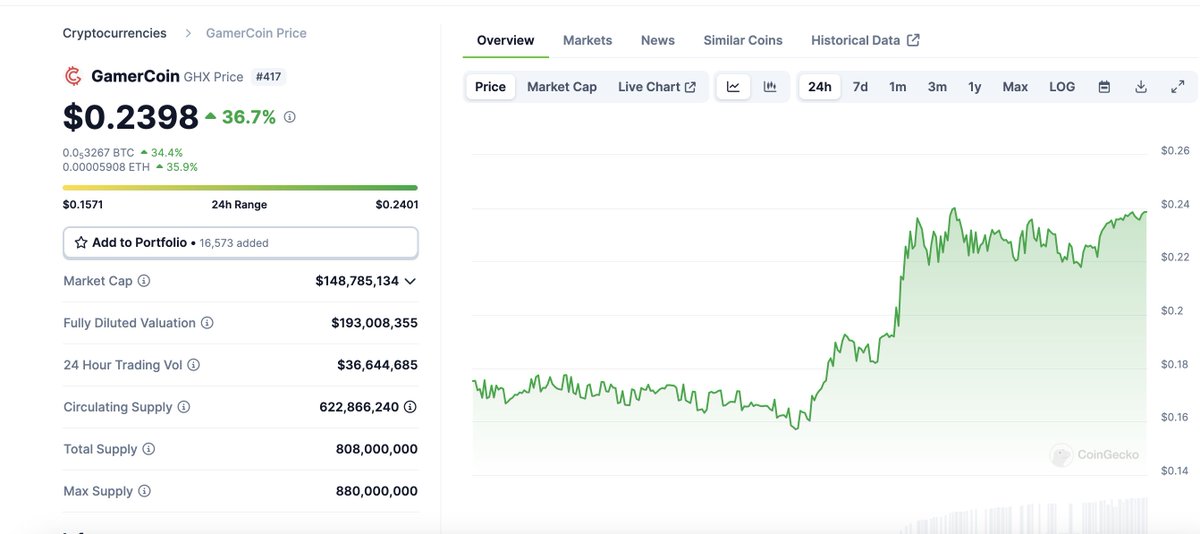This screenshot has width=1200, height=534.
Task: Click the $0.1571 range low value
Action: (83, 204)
